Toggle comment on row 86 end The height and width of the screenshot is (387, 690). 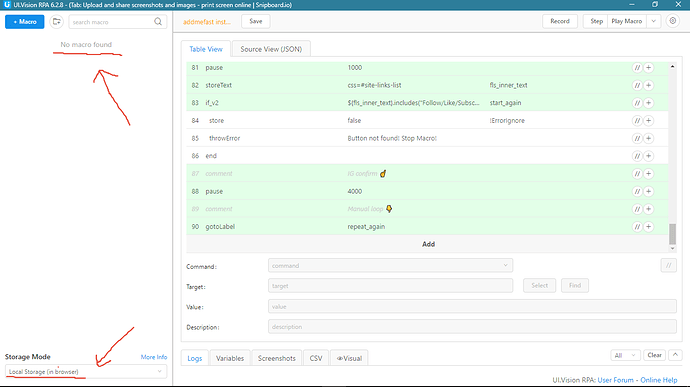pos(637,156)
